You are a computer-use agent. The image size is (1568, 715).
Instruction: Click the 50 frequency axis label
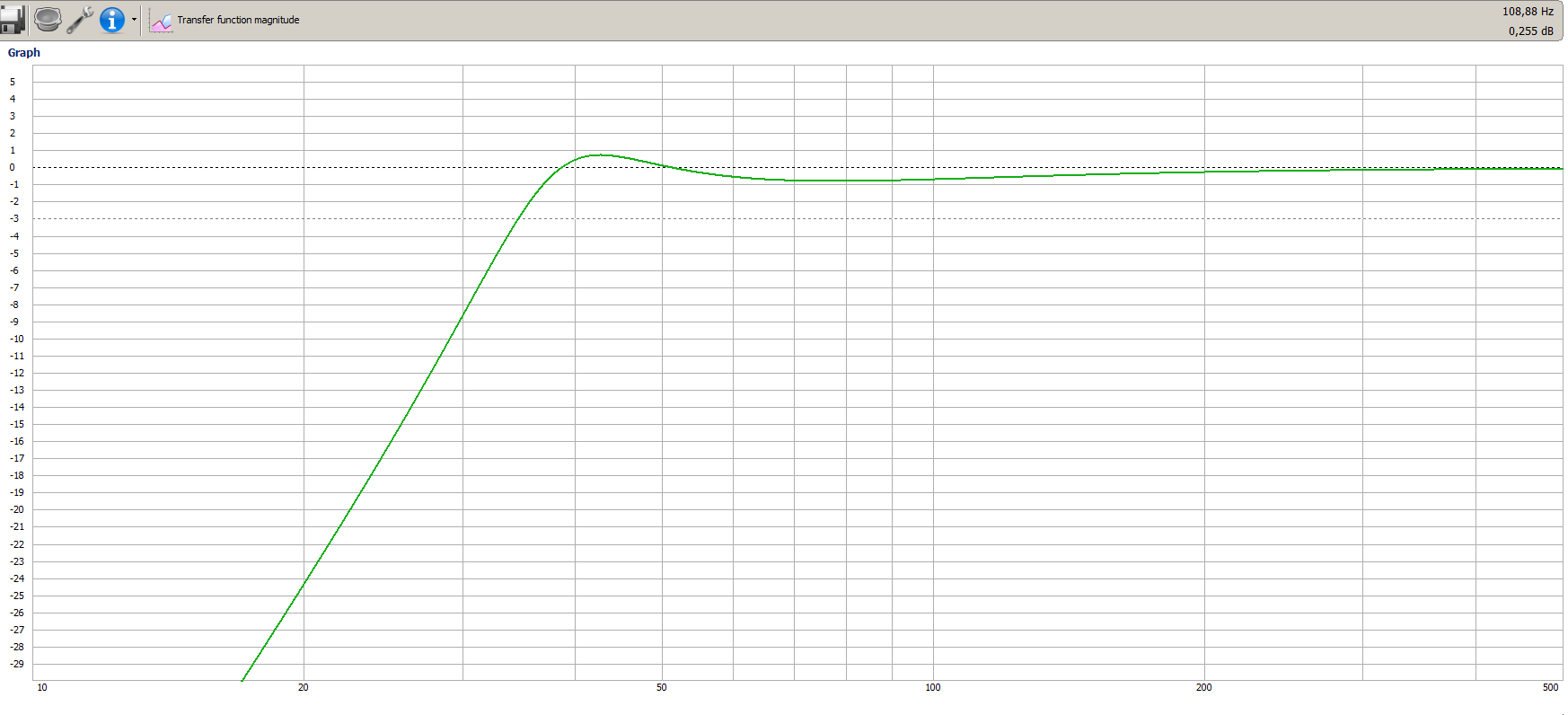tap(662, 687)
